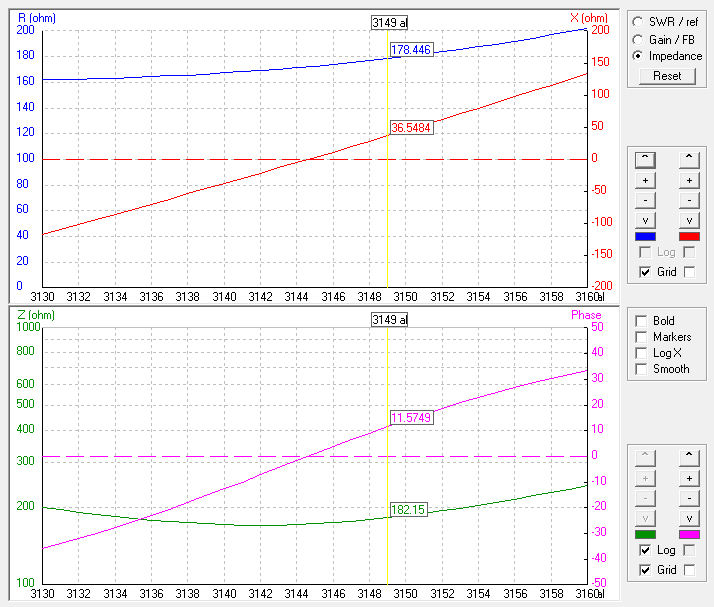The image size is (714, 607).
Task: Check the Log X option
Action: coord(641,353)
